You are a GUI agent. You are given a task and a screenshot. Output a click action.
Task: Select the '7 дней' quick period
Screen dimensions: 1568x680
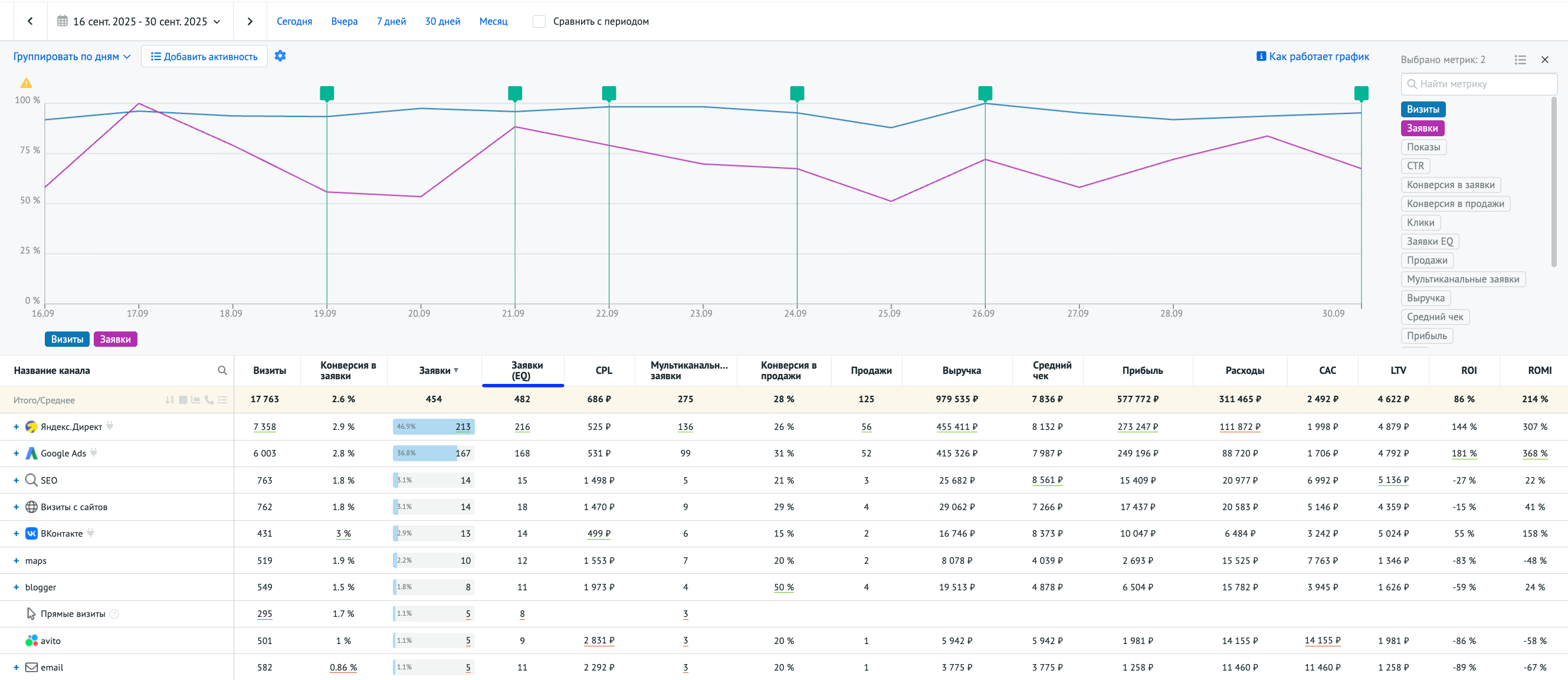391,21
